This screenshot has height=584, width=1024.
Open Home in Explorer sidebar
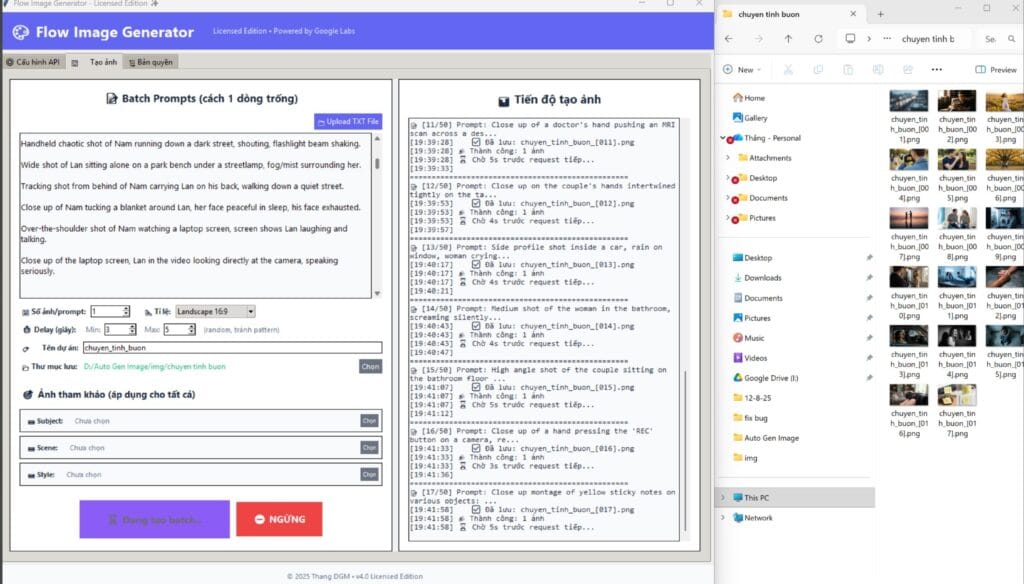748,98
